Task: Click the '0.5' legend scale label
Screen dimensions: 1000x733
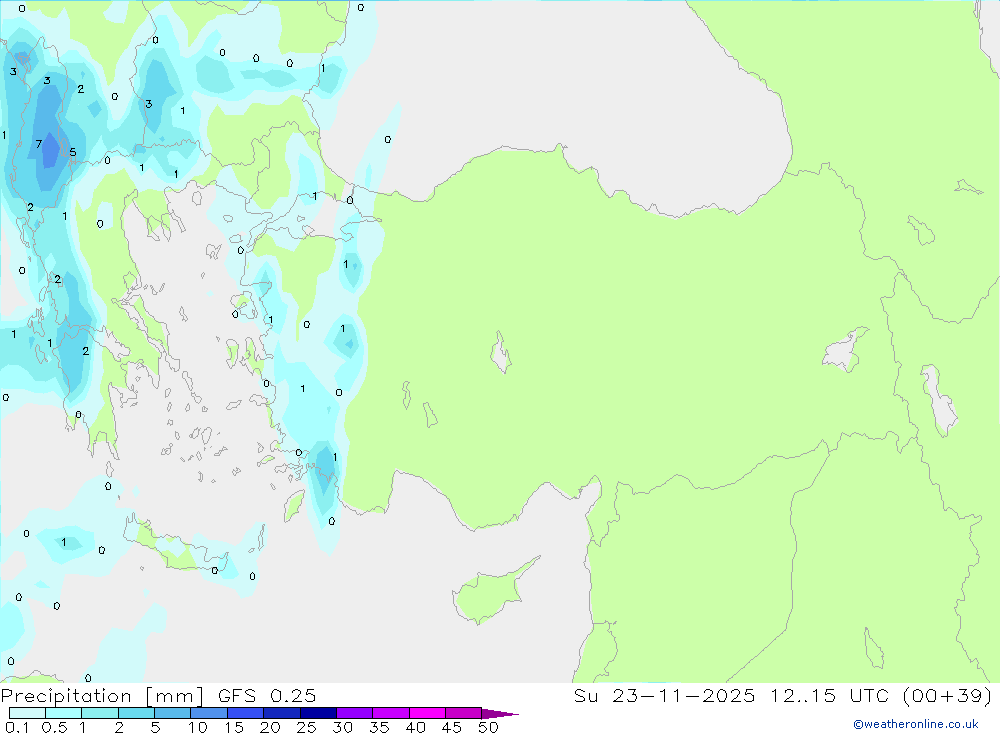Action: [54, 727]
